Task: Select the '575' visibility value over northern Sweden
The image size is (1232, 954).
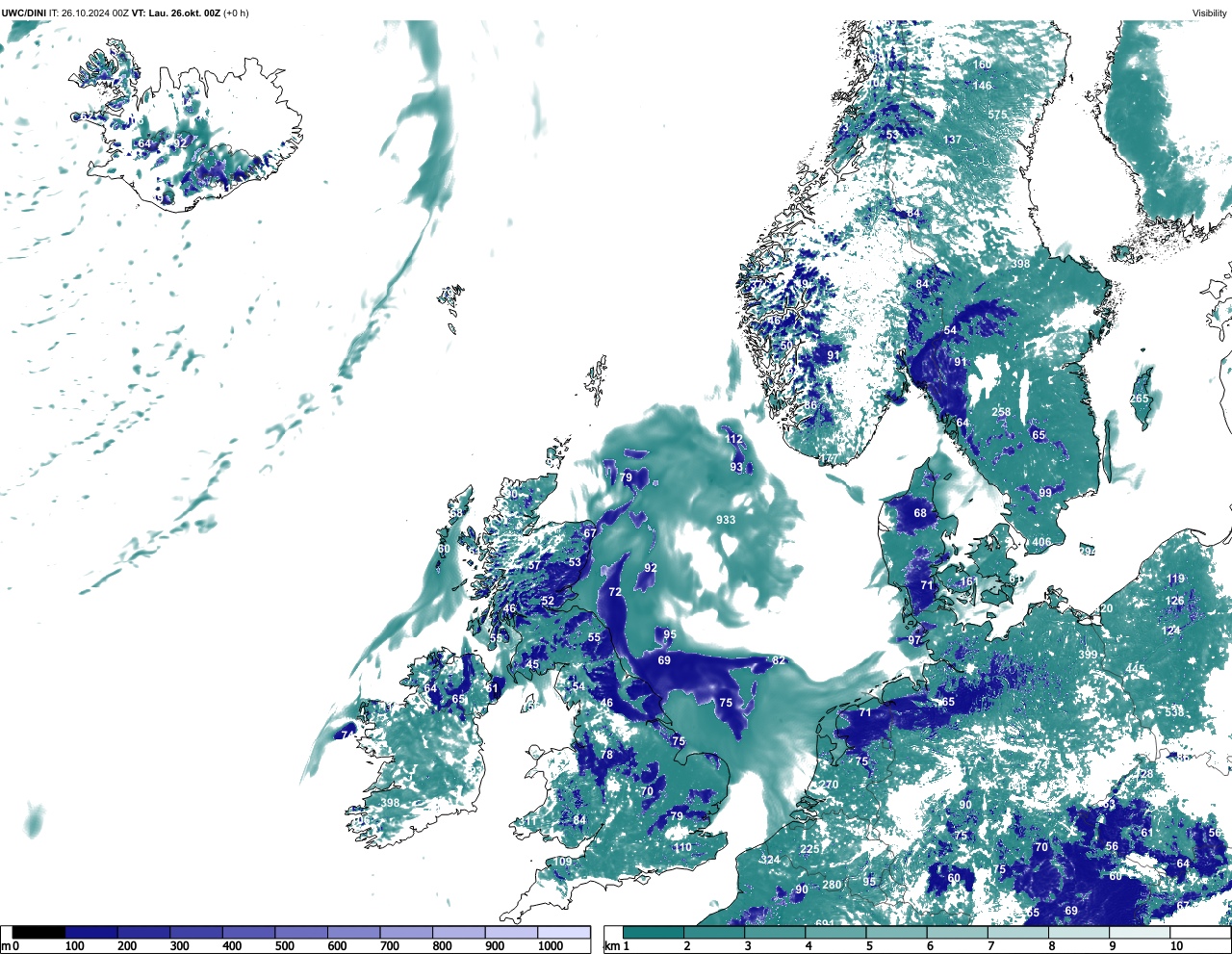Action: [997, 115]
